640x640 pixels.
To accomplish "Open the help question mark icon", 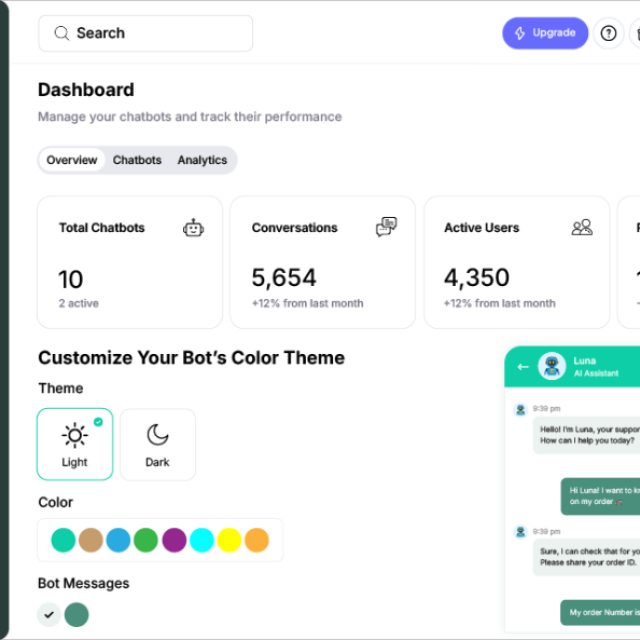I will point(608,33).
